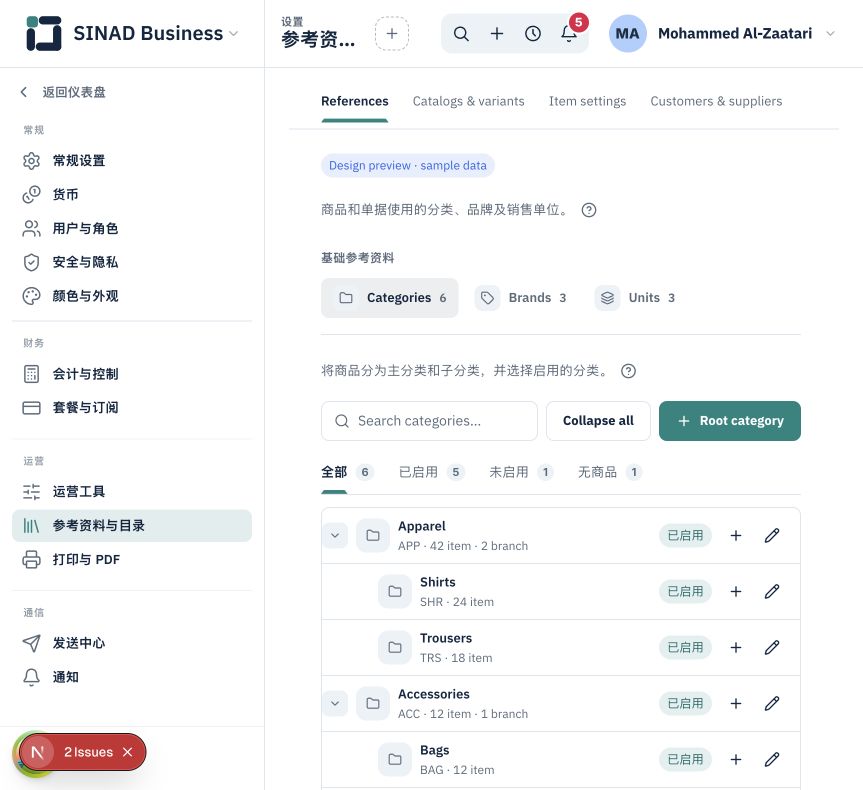
Task: Click the MA user avatar
Action: pos(627,34)
